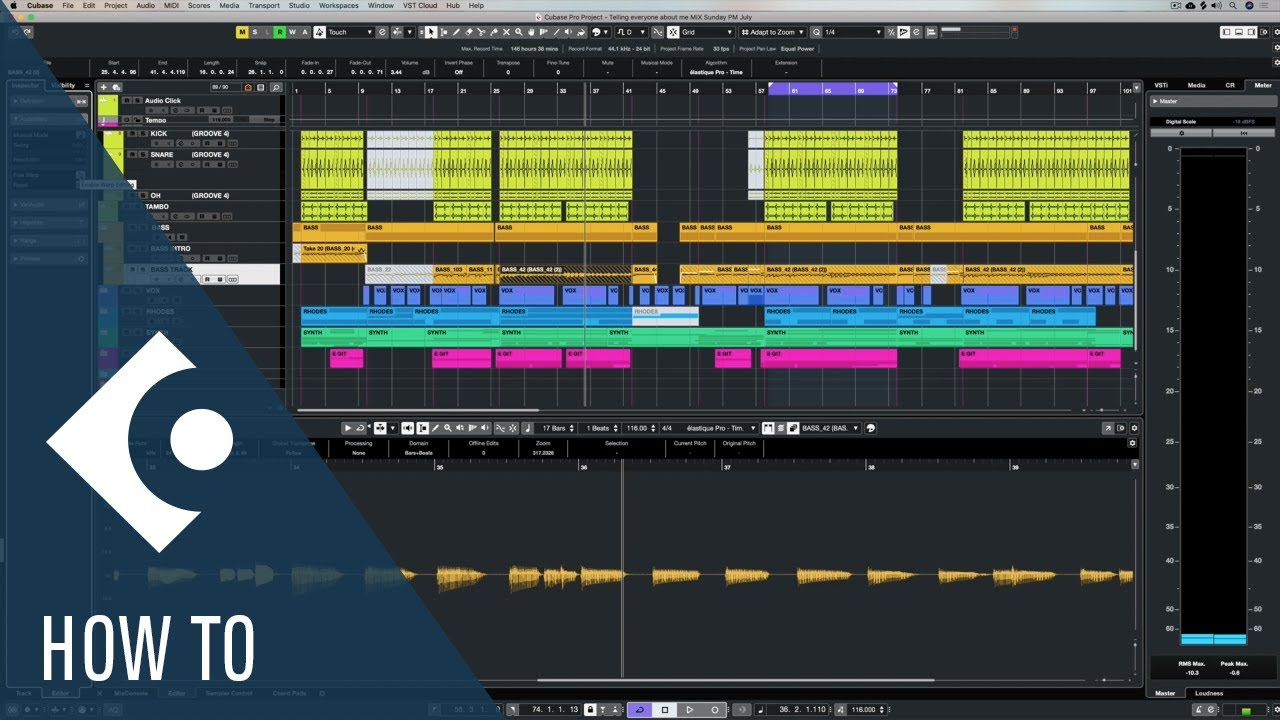Toggle global Read automation R button
The width and height of the screenshot is (1280, 720).
coord(279,32)
